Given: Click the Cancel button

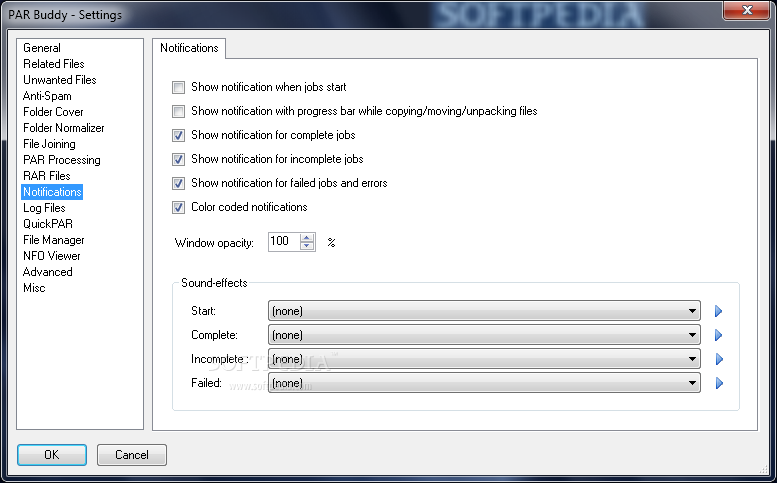Looking at the screenshot, I should coord(132,455).
